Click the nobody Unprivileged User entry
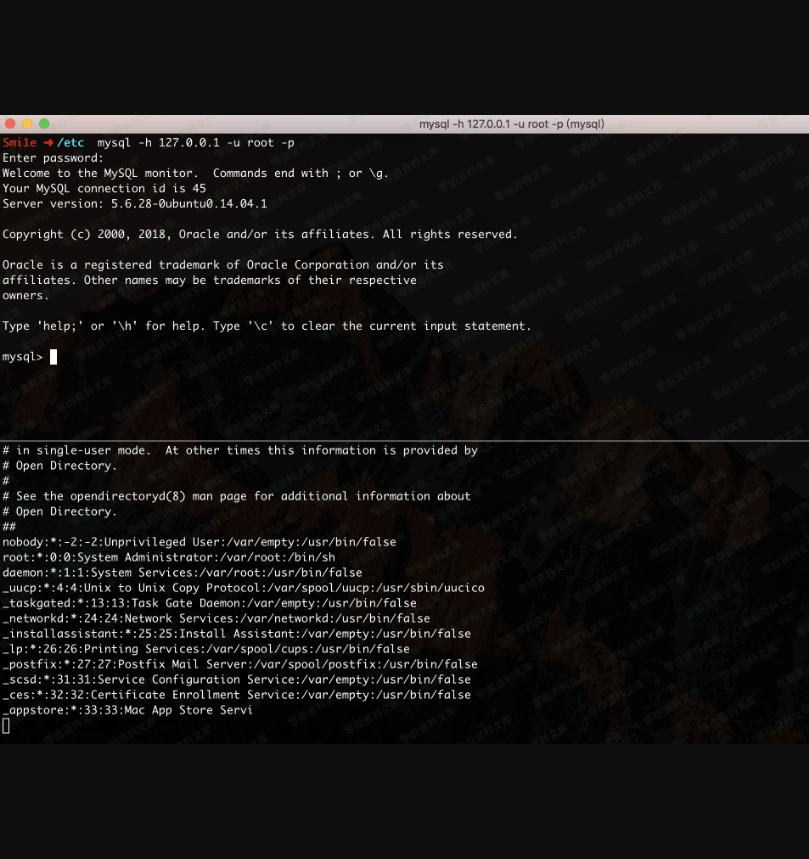 point(198,542)
